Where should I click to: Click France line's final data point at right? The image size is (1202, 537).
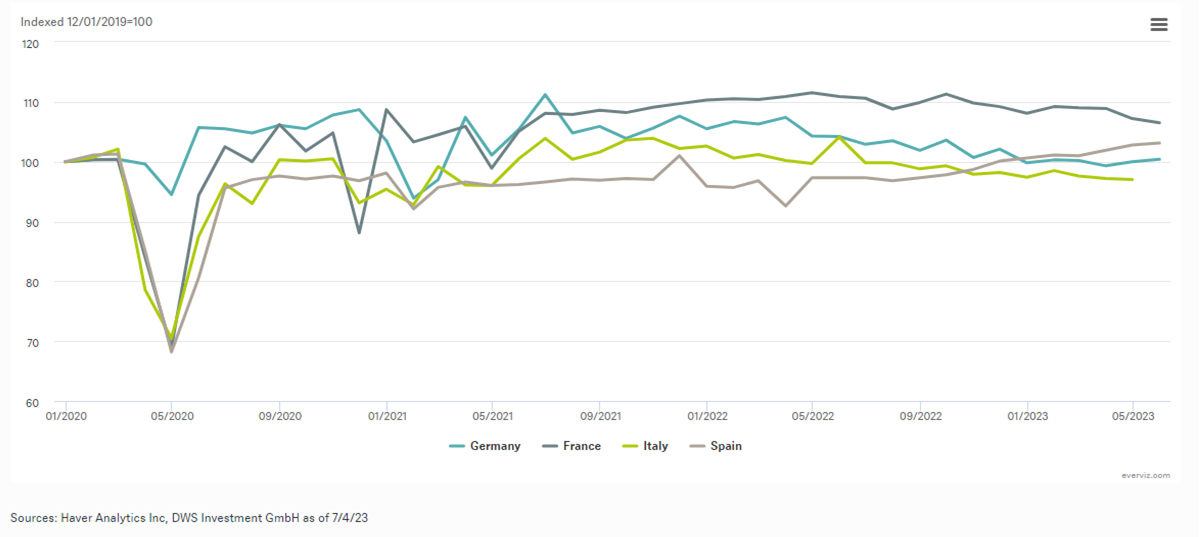coord(1159,123)
